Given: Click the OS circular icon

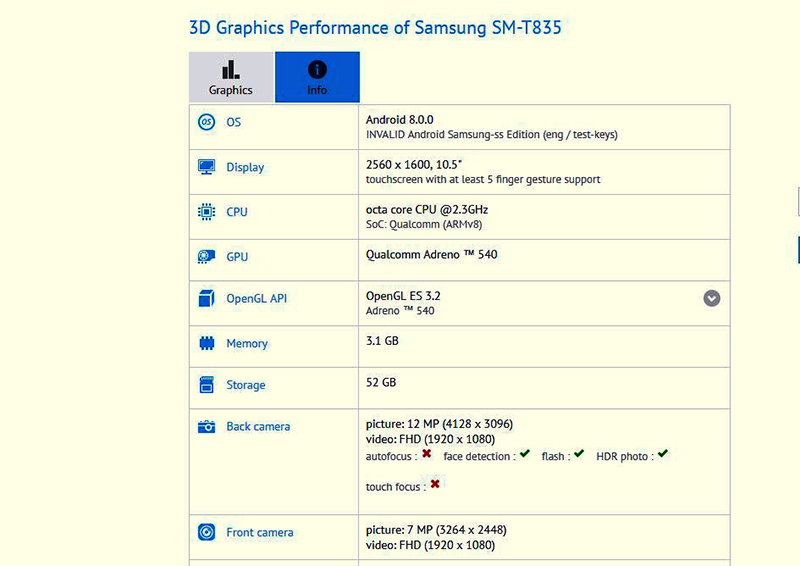Looking at the screenshot, I should (207, 122).
